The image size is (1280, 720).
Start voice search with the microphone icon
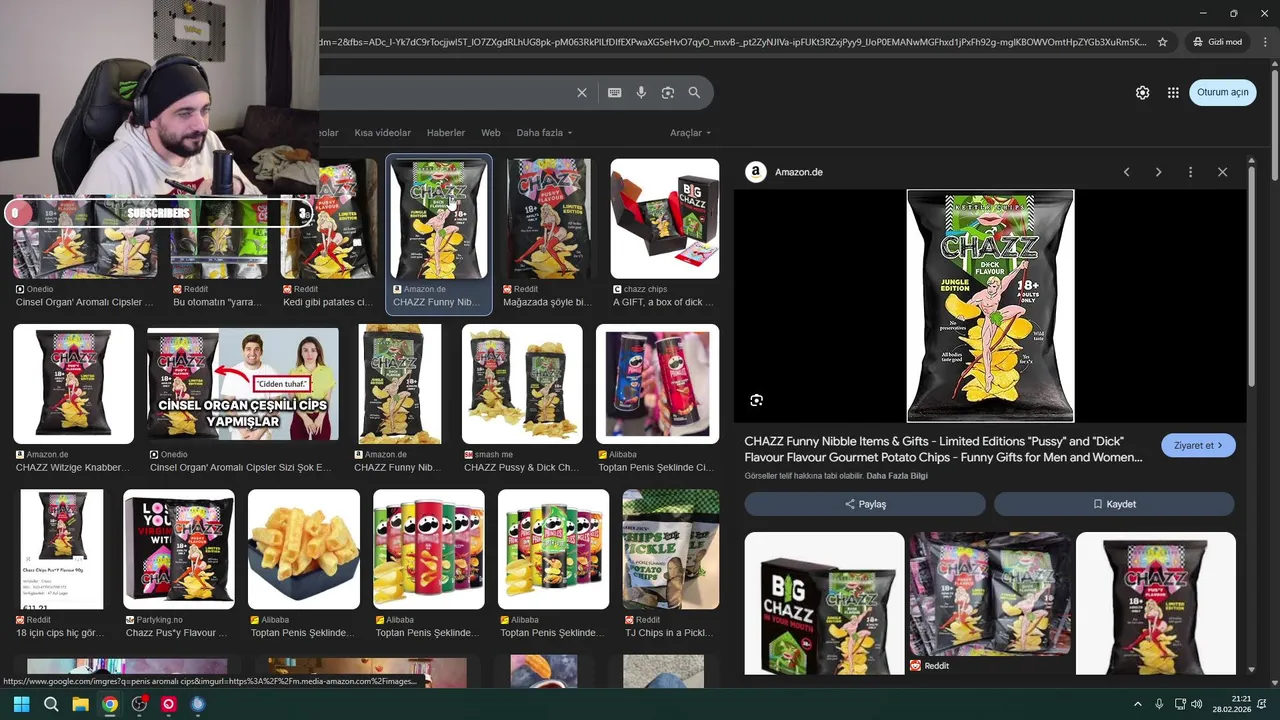click(641, 93)
